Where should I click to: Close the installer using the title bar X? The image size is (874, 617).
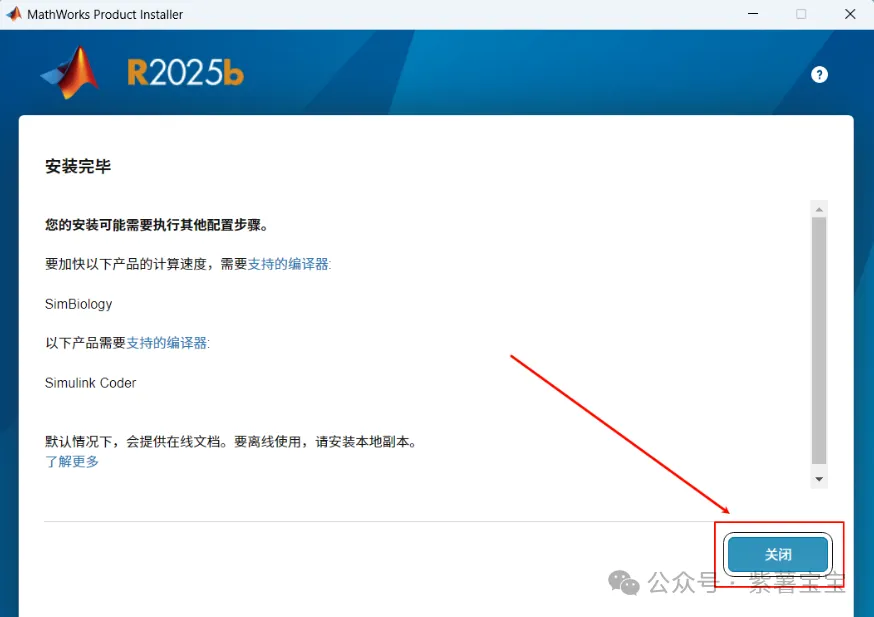tap(849, 14)
